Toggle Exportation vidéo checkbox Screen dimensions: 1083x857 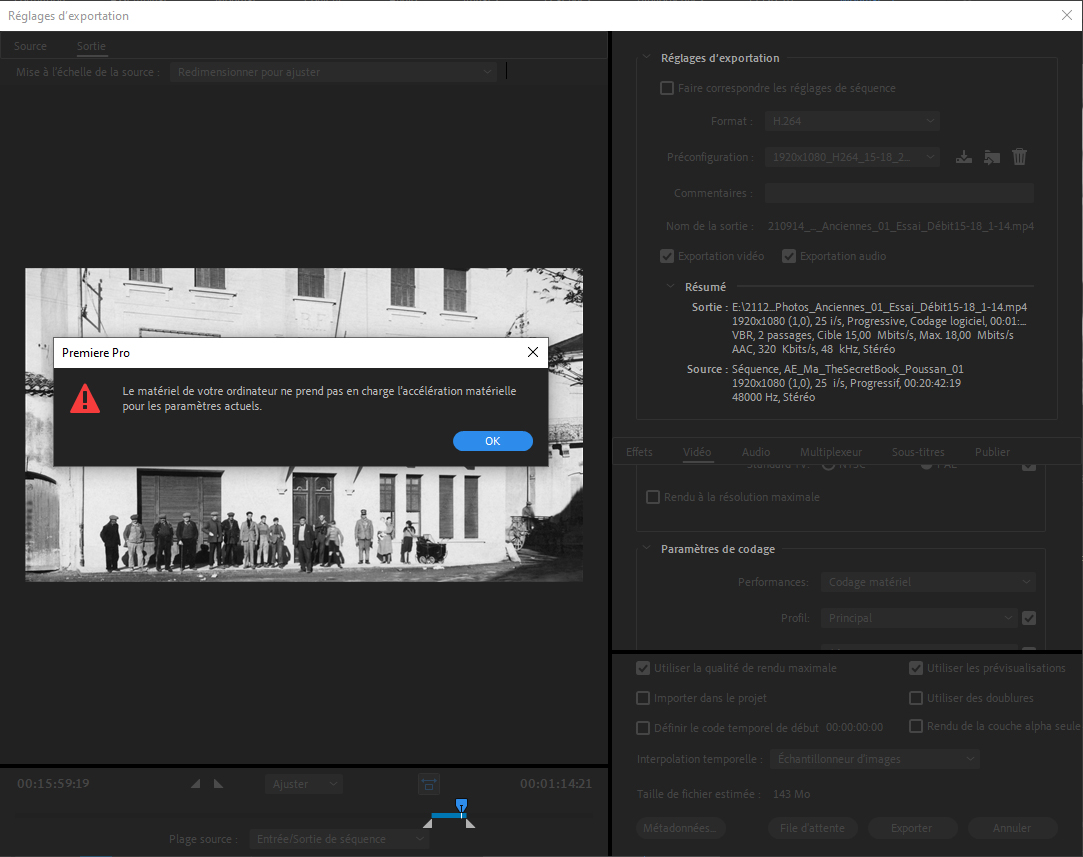click(667, 256)
